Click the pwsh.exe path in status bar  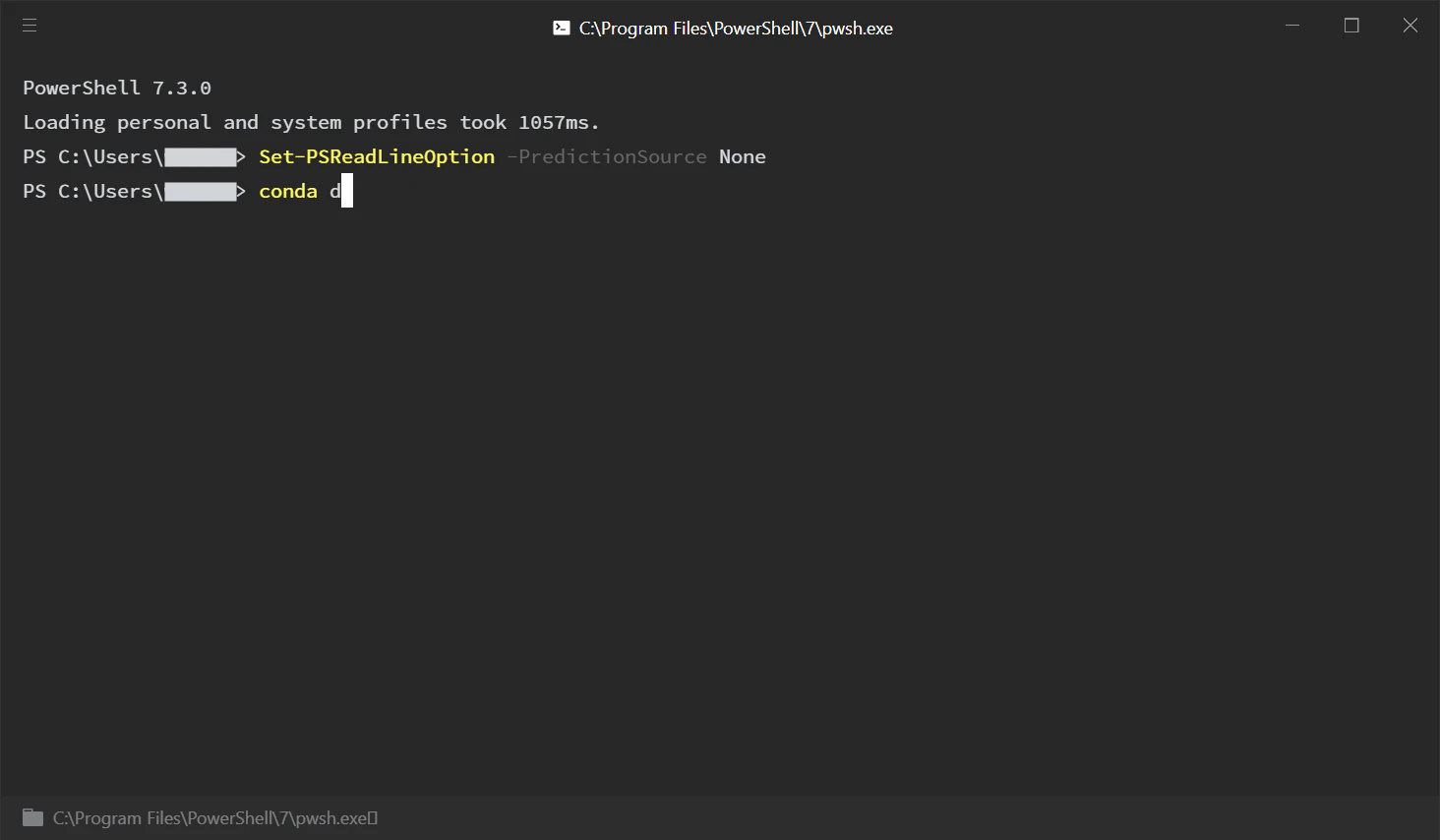click(x=215, y=818)
